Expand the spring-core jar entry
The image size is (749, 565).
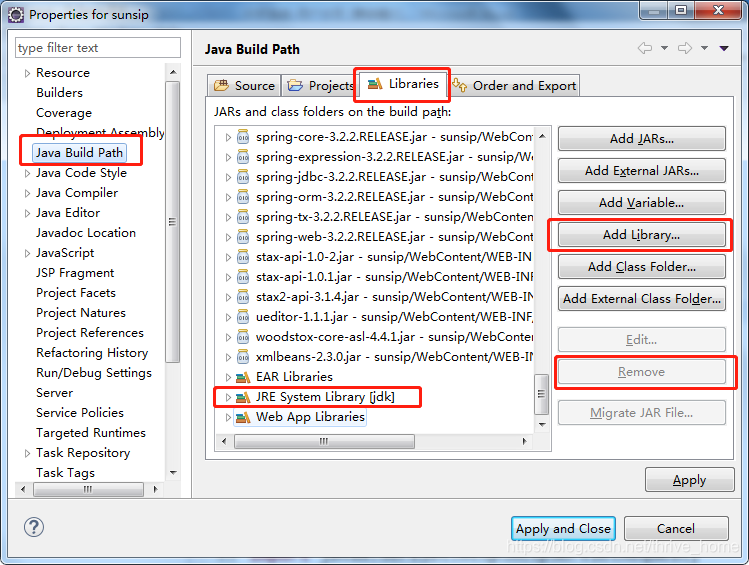(228, 137)
